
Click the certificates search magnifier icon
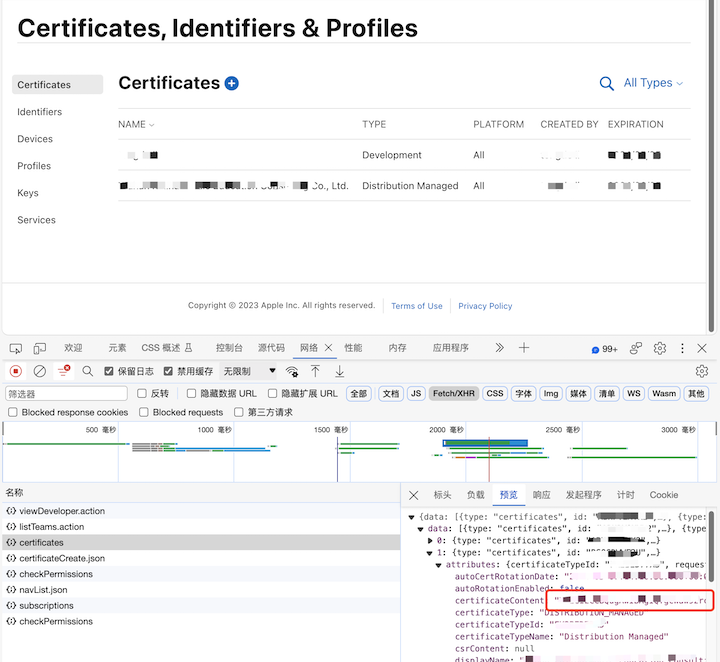point(606,84)
